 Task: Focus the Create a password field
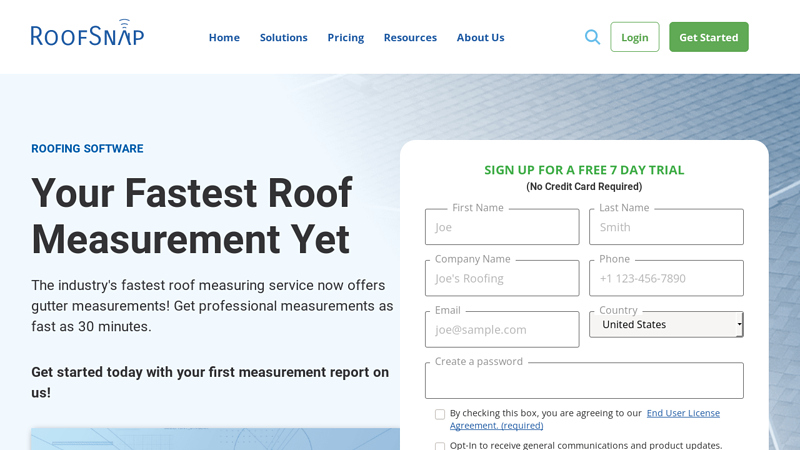click(584, 381)
